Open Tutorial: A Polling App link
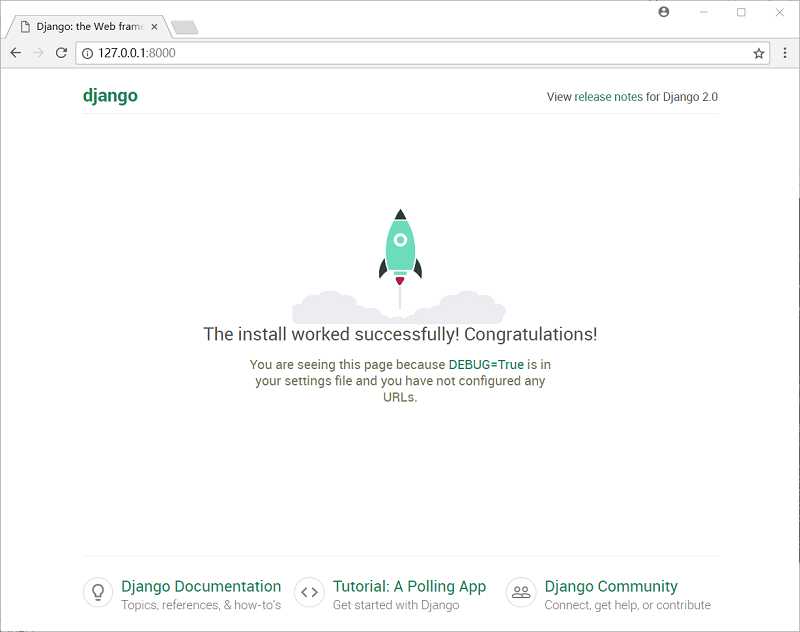The width and height of the screenshot is (800, 632). coord(409,586)
